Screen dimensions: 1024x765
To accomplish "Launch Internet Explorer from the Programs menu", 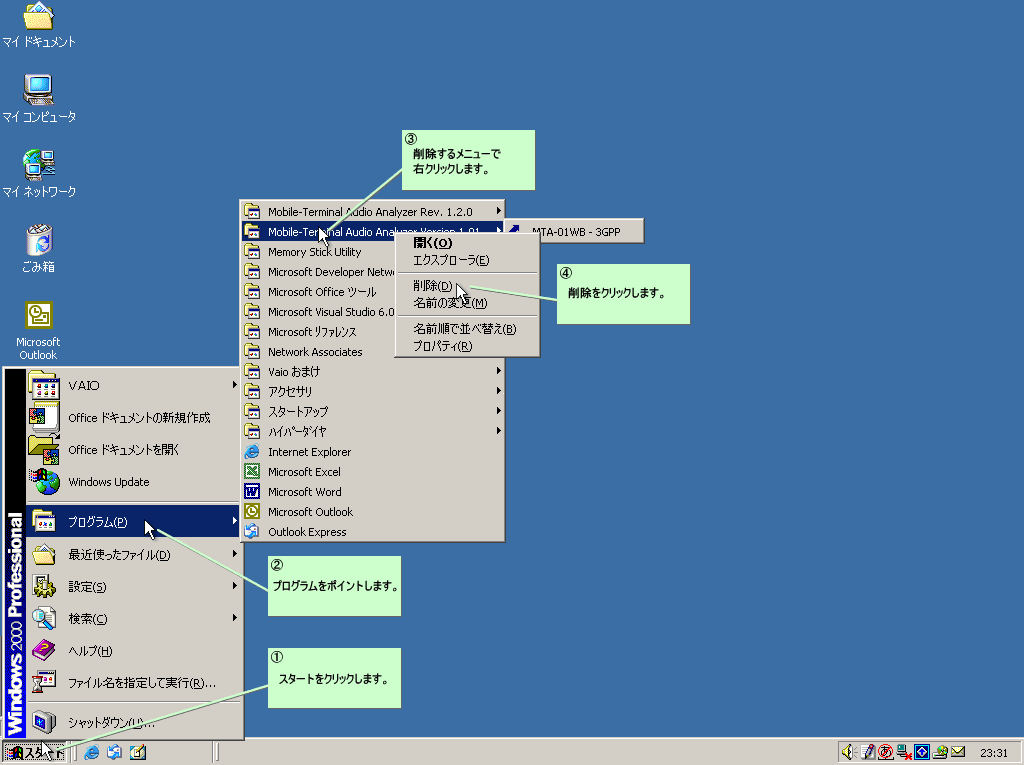I will 373,451.
